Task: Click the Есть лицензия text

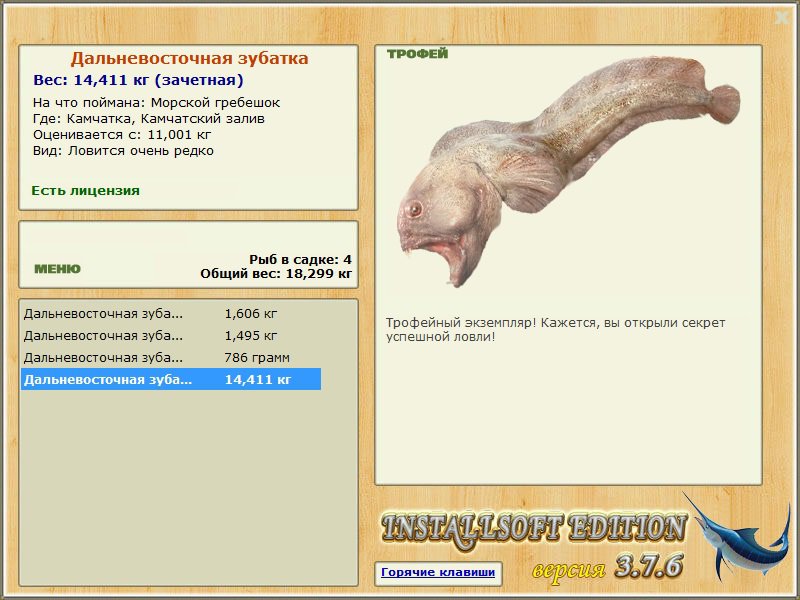Action: tap(85, 191)
